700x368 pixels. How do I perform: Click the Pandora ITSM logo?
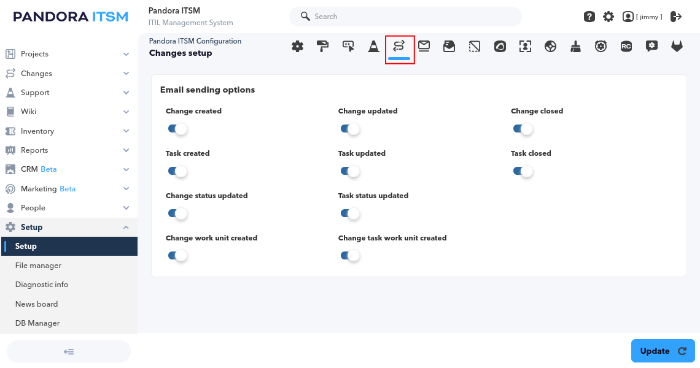click(71, 17)
